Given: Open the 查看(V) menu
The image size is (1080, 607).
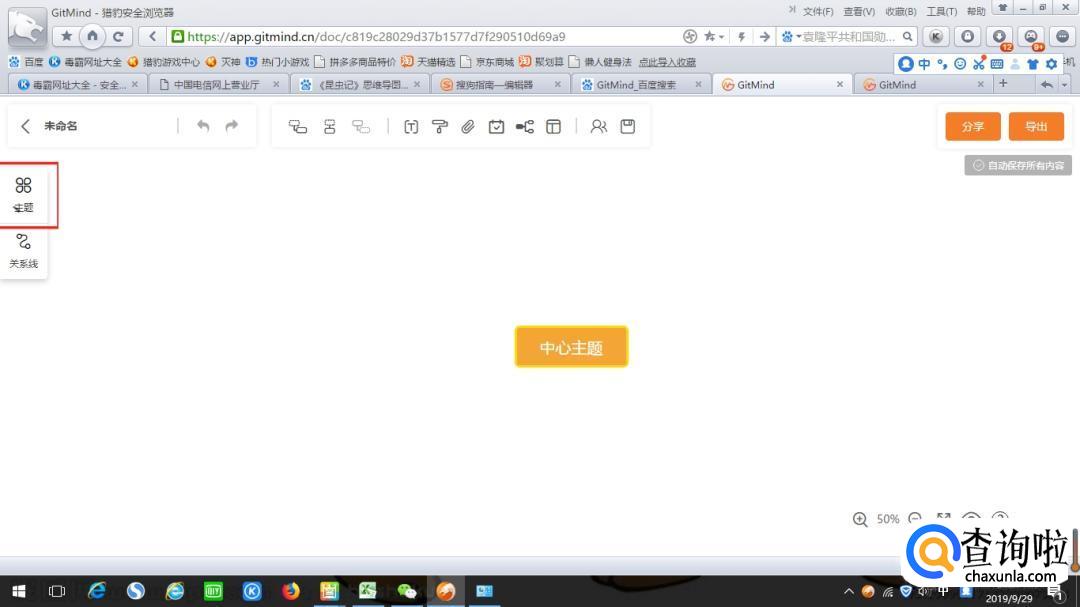Looking at the screenshot, I should [x=859, y=12].
